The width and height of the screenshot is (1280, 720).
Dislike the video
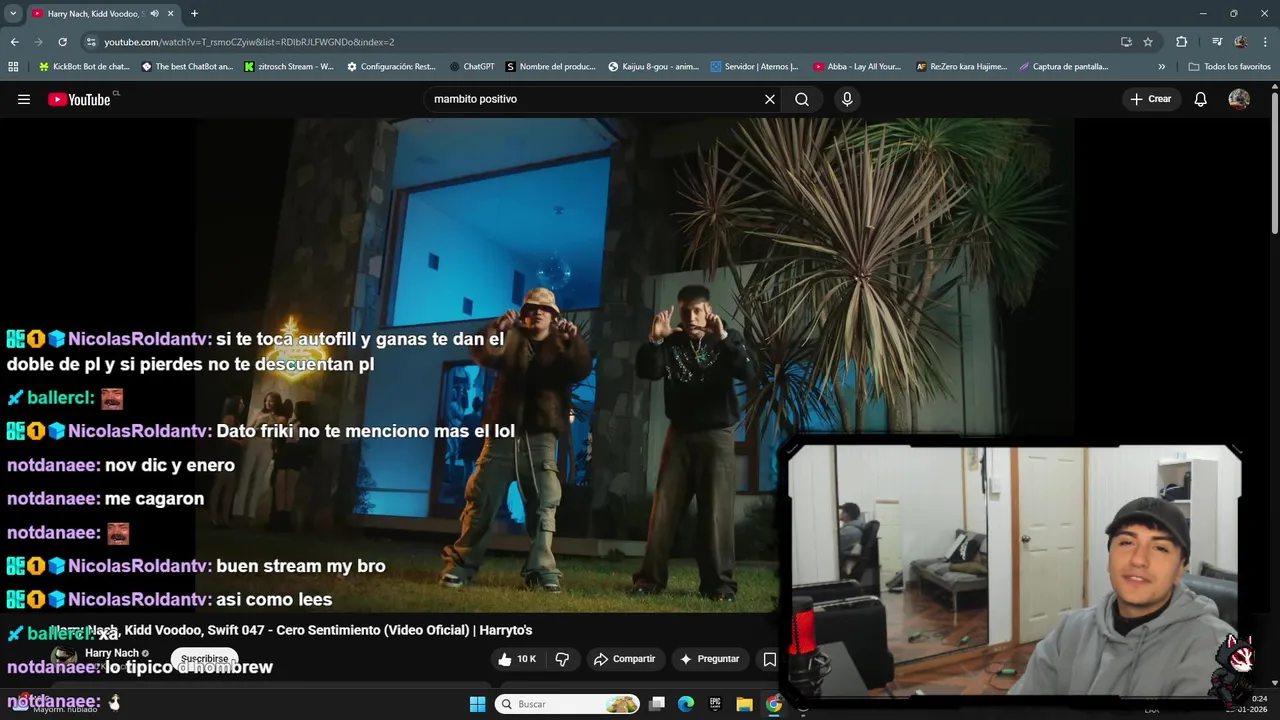pos(562,659)
